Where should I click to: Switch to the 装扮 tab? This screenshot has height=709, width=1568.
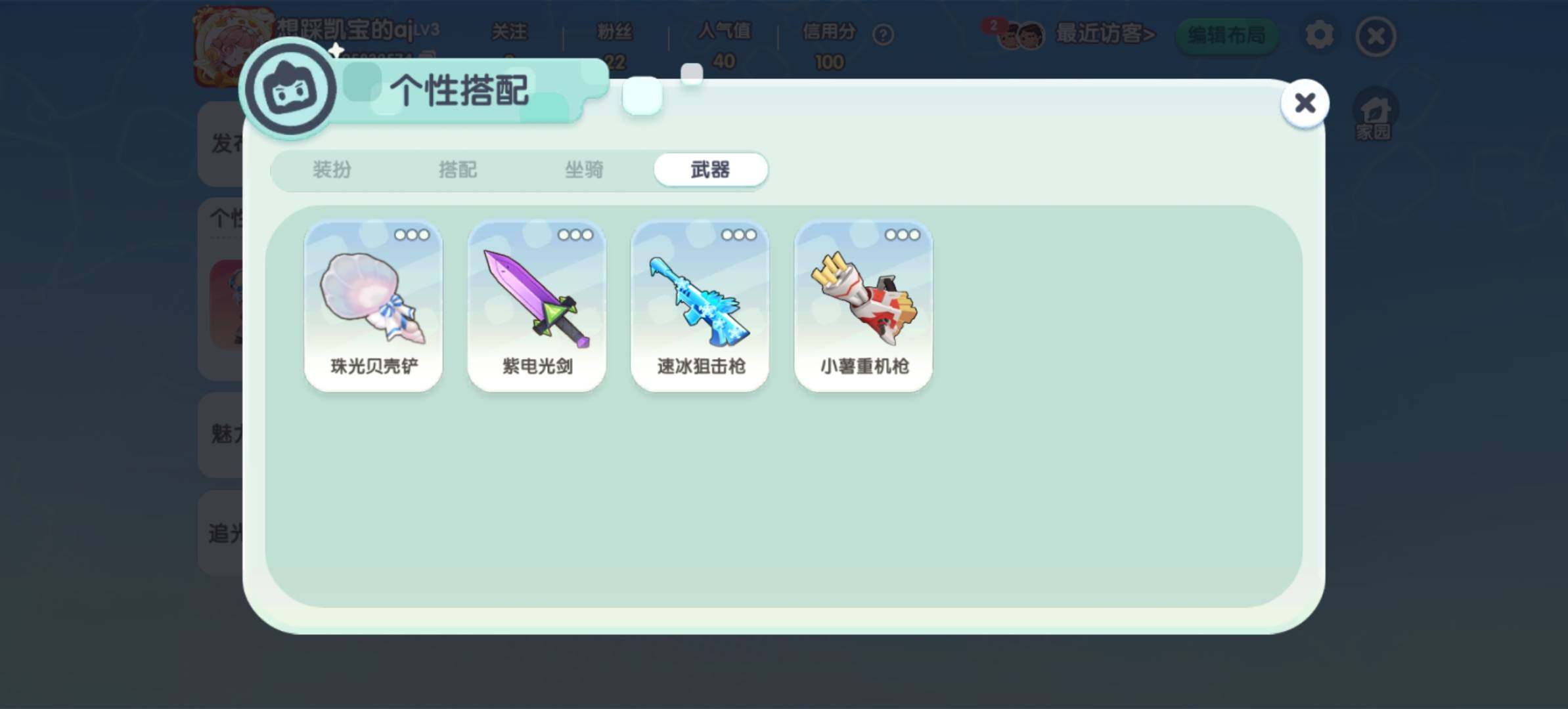point(332,170)
